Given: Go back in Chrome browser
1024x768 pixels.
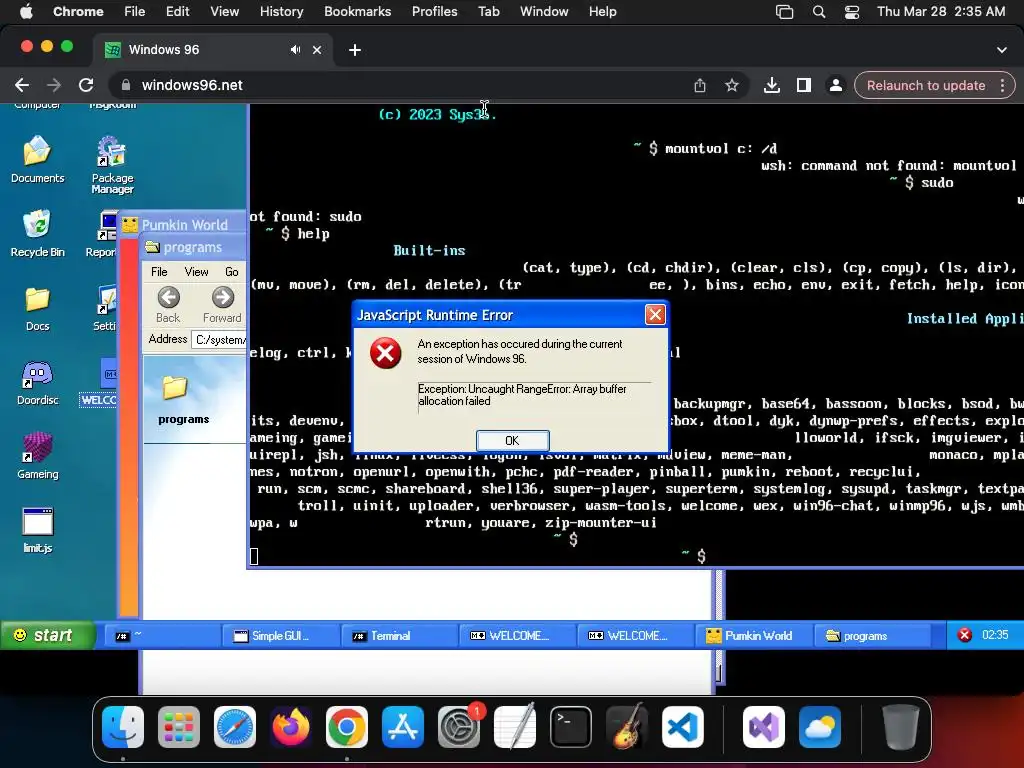Looking at the screenshot, I should [x=22, y=85].
